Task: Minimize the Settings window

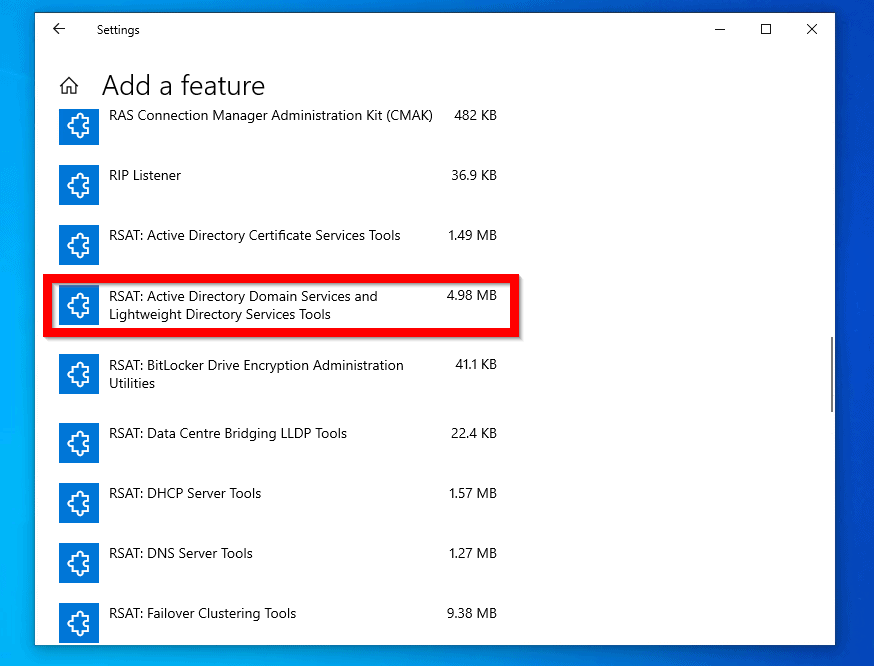Action: coord(720,30)
